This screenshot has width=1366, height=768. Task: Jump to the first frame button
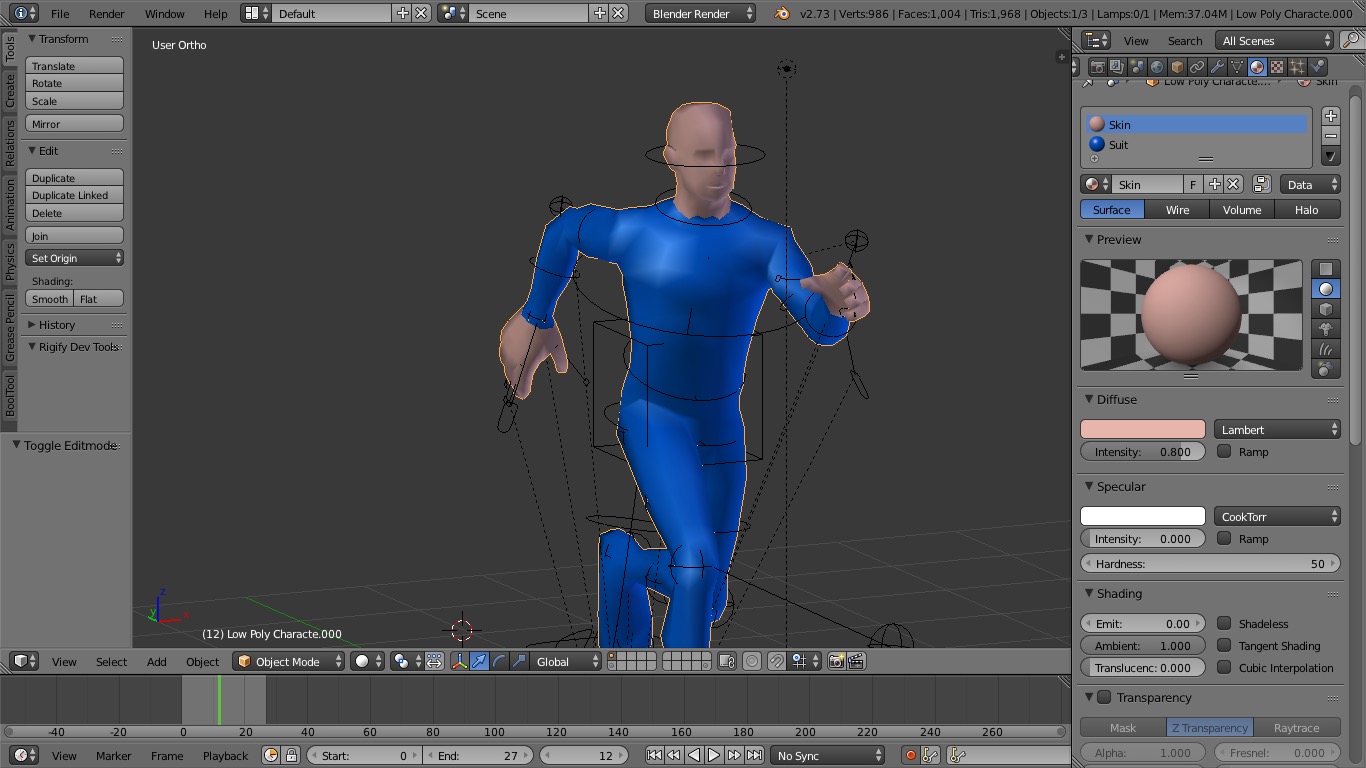(654, 755)
